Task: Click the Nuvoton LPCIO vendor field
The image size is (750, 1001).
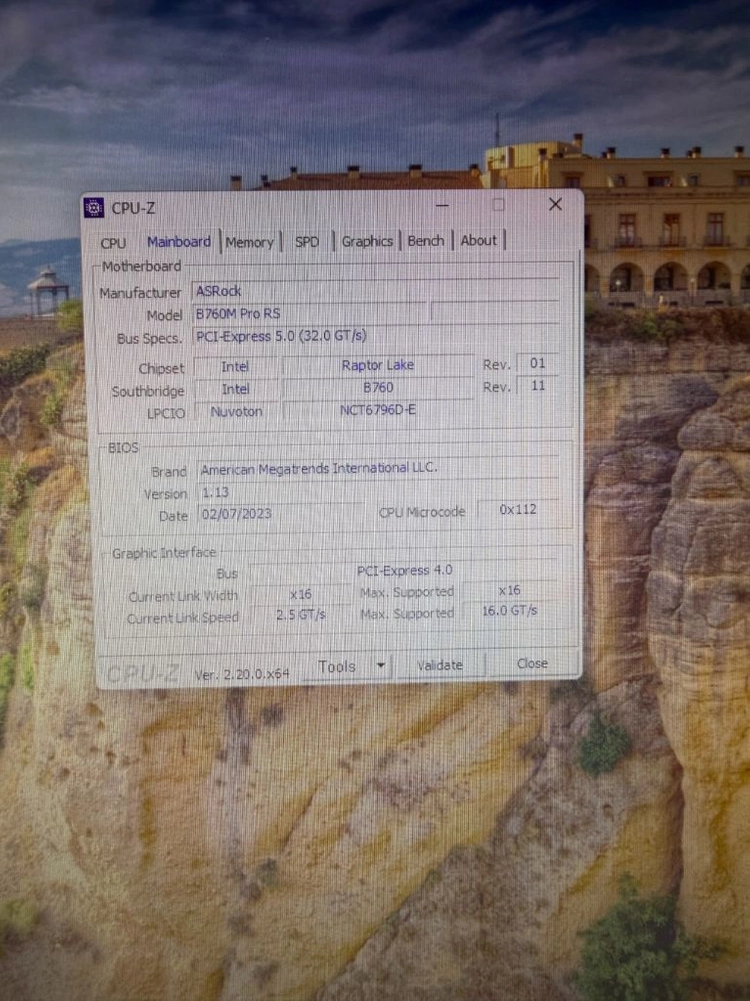Action: 236,412
